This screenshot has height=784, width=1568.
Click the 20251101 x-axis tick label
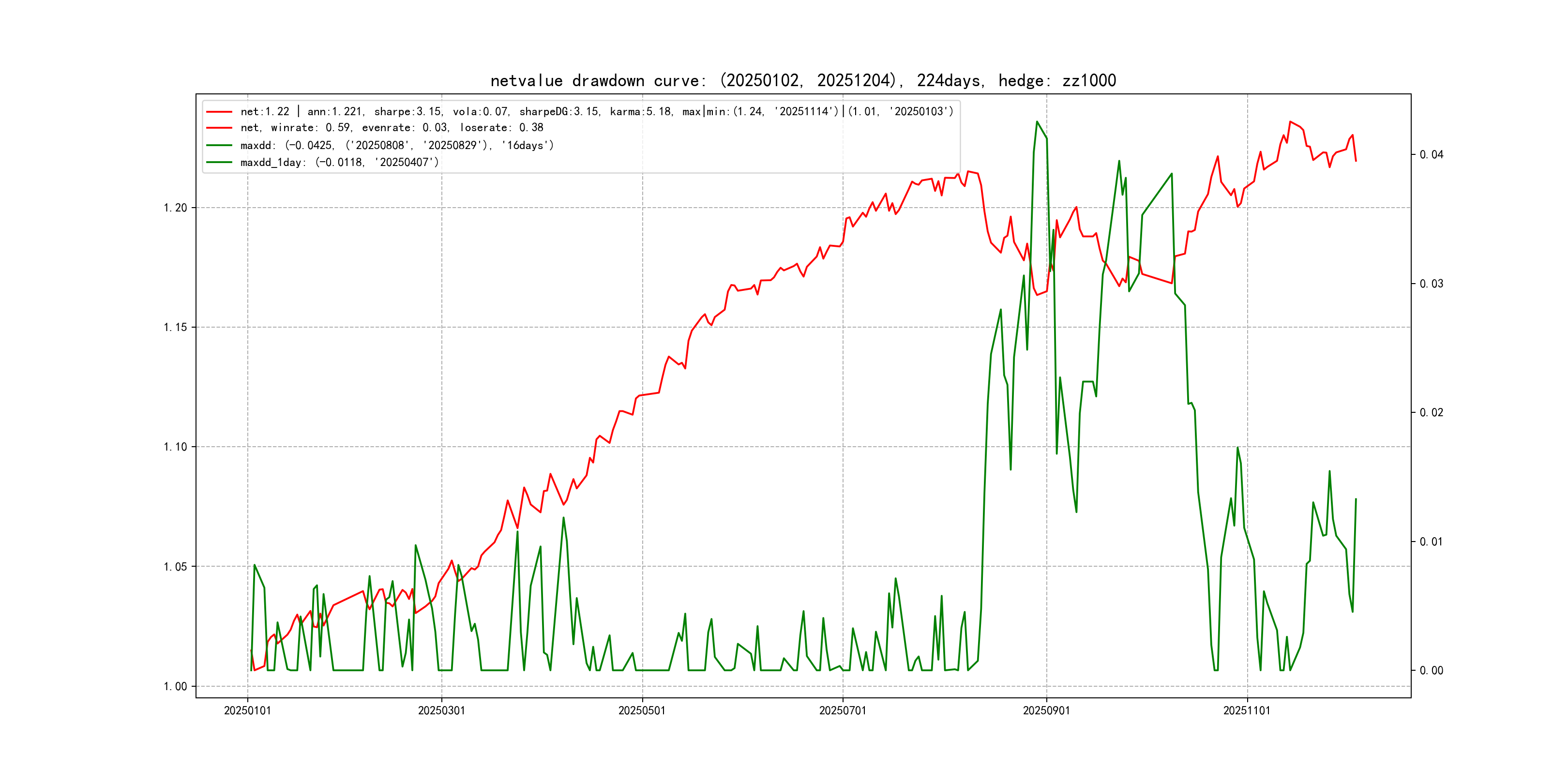tap(1247, 711)
